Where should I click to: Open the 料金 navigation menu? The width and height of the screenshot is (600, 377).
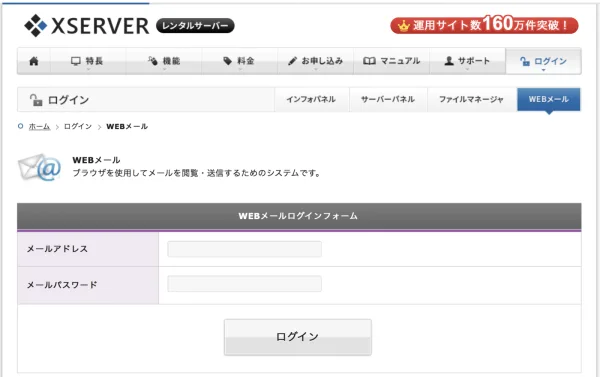pos(239,61)
